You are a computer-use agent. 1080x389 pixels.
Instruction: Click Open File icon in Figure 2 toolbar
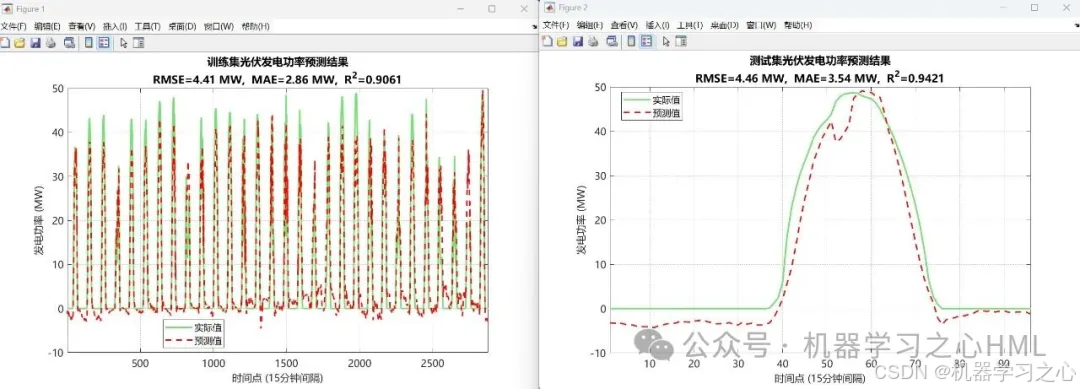coord(562,41)
